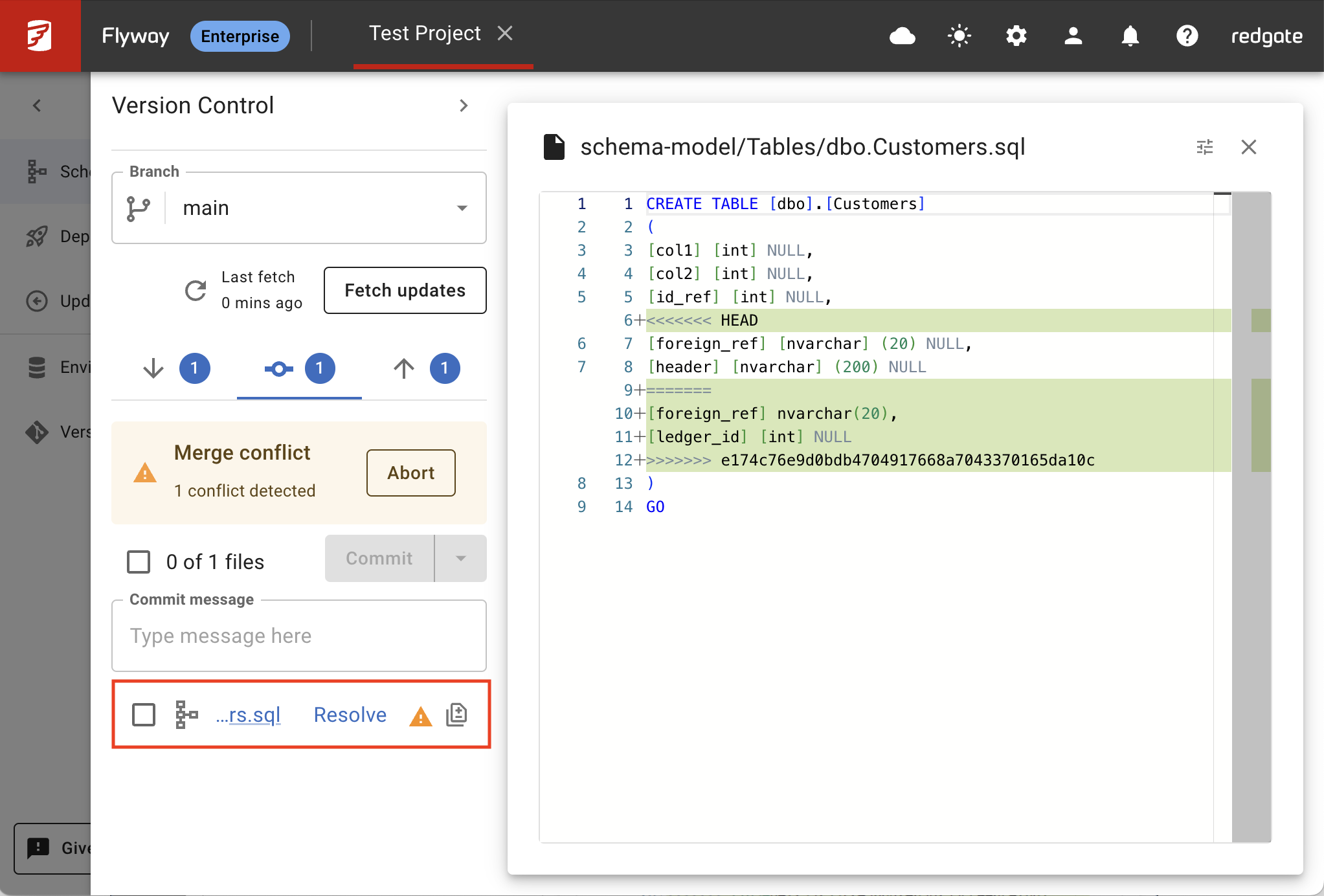Switch to the Test Project tab

click(x=425, y=33)
